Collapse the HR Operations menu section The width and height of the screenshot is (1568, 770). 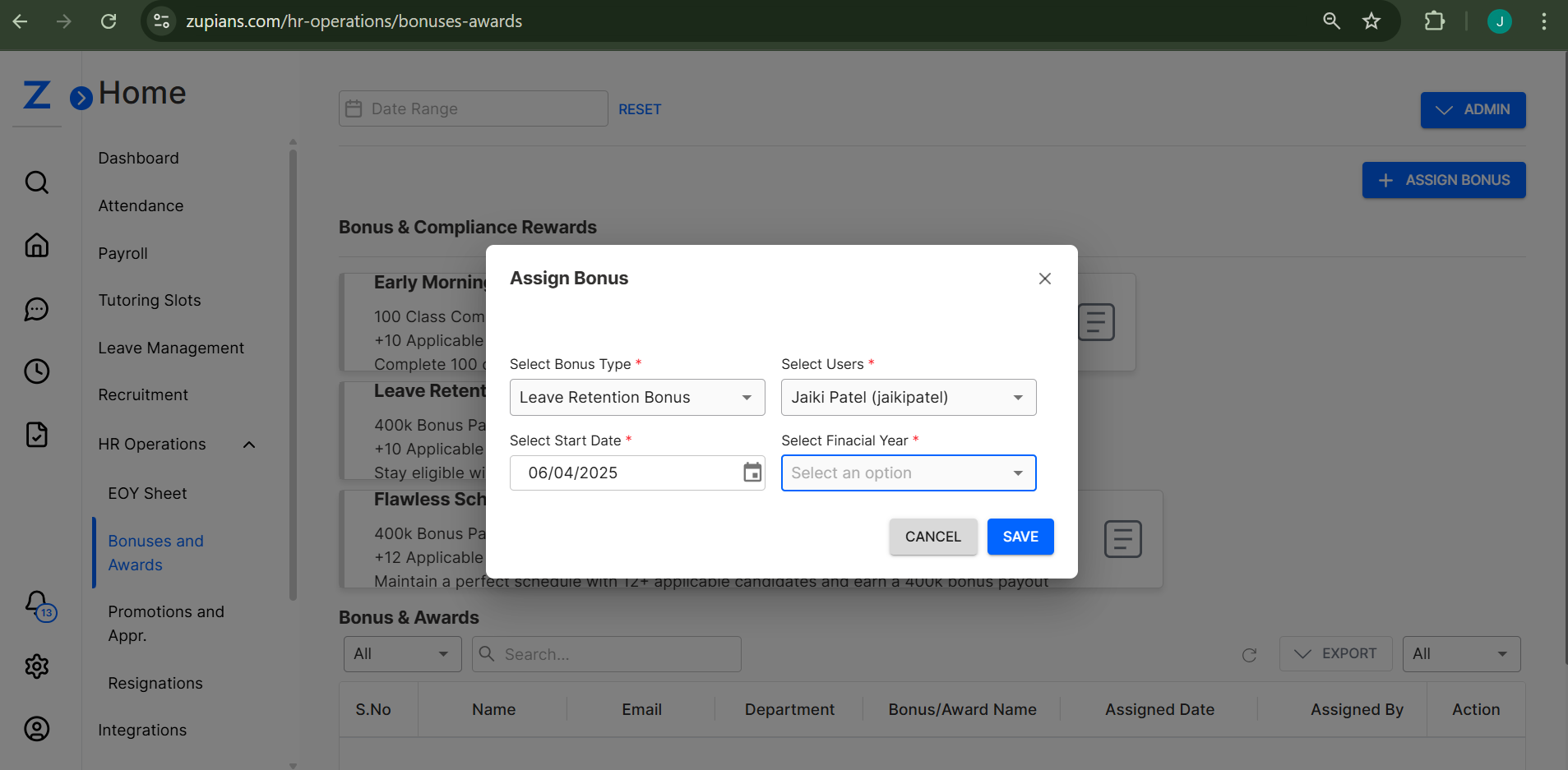pos(249,445)
